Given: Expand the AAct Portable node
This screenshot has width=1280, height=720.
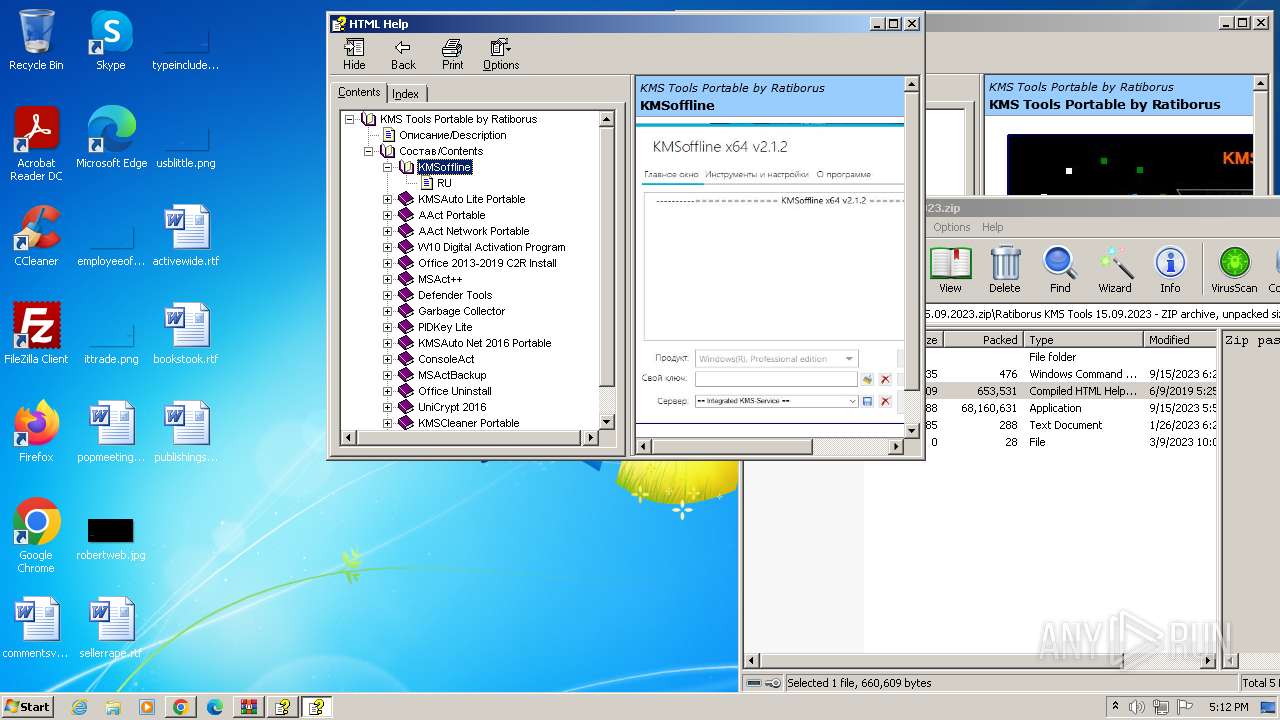Looking at the screenshot, I should pos(388,215).
